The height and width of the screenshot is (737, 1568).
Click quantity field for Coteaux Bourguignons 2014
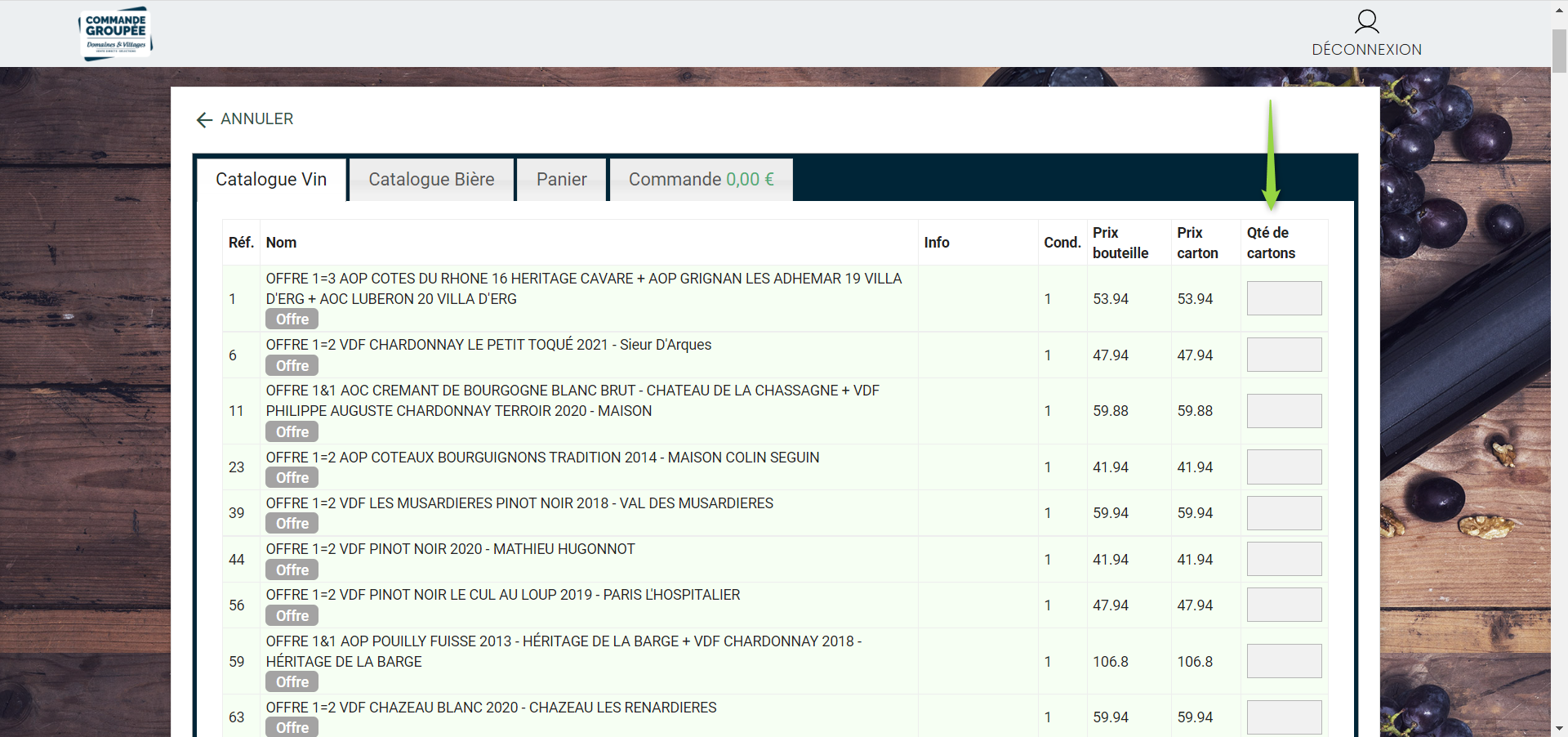tap(1284, 467)
